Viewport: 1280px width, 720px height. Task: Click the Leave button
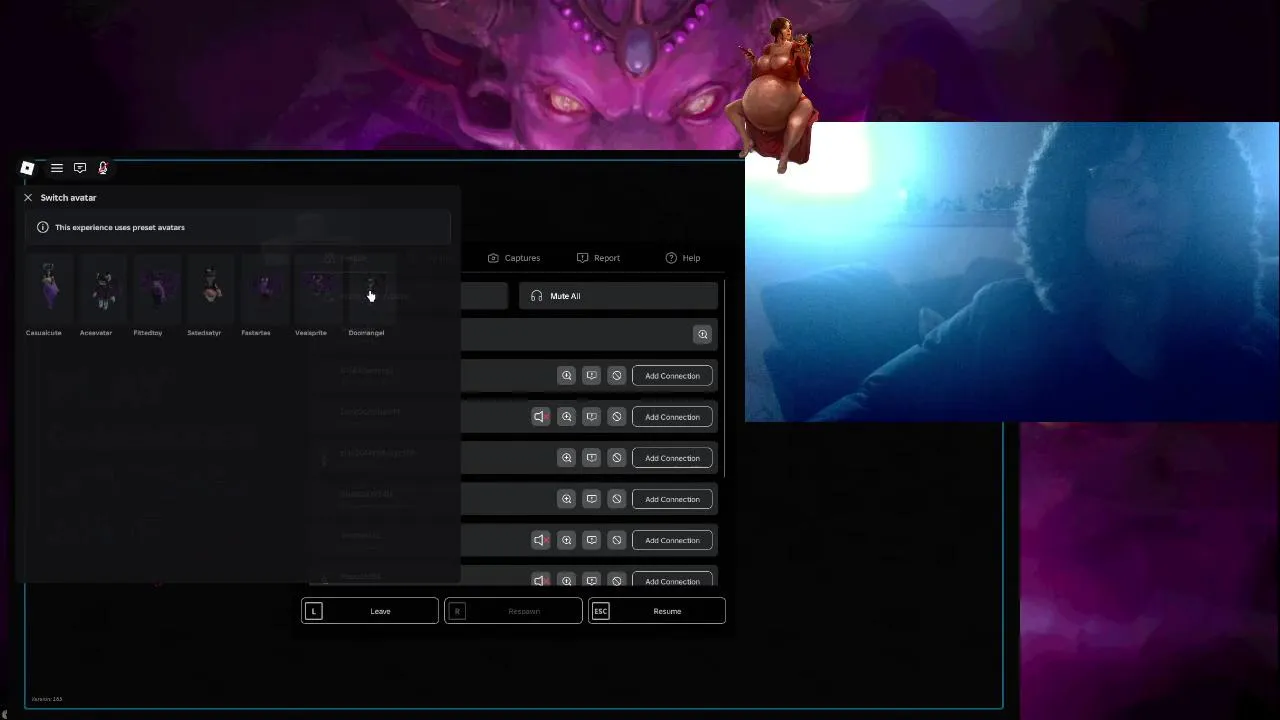point(370,611)
